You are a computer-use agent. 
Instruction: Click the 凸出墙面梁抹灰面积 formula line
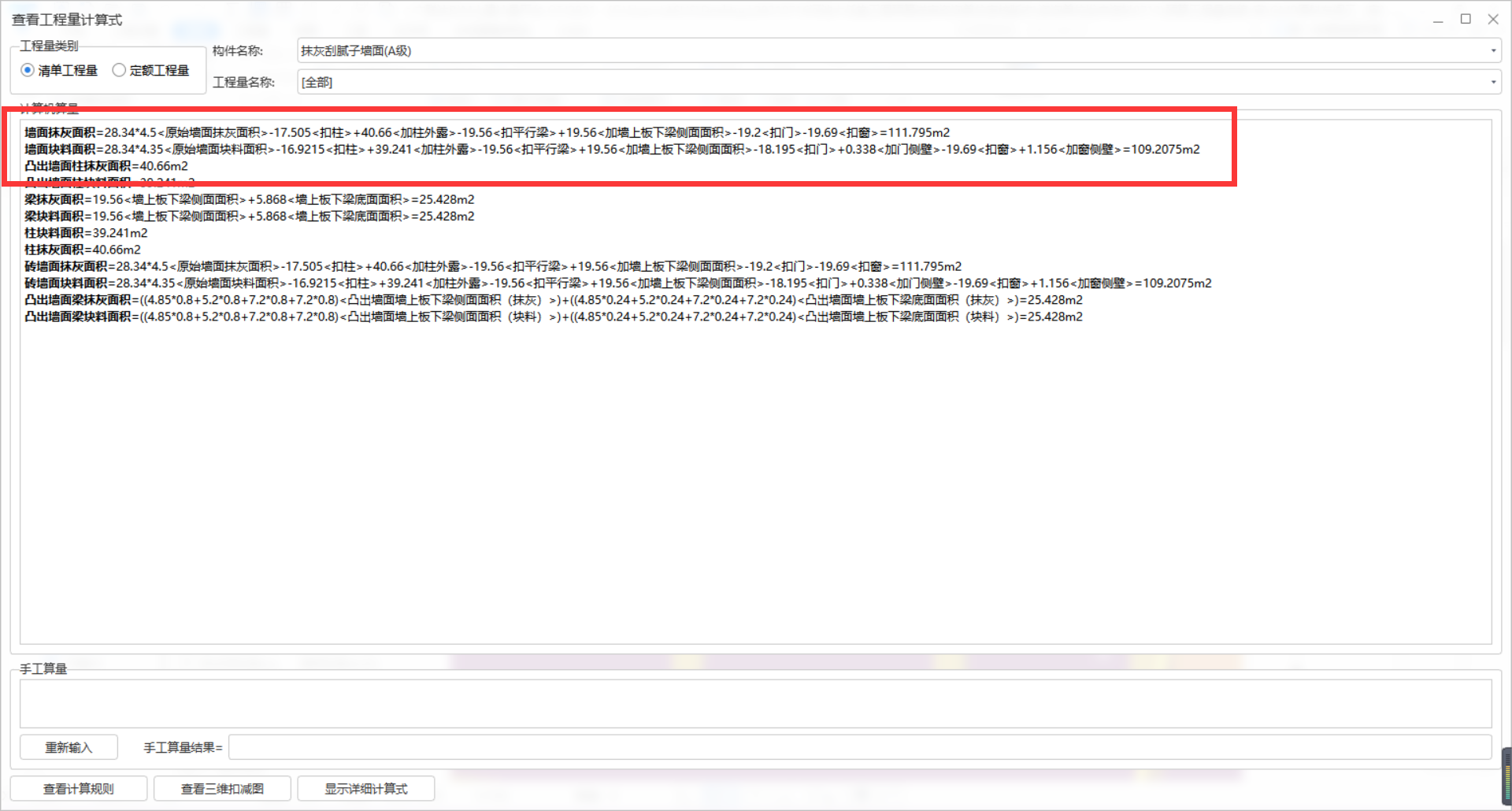554,300
